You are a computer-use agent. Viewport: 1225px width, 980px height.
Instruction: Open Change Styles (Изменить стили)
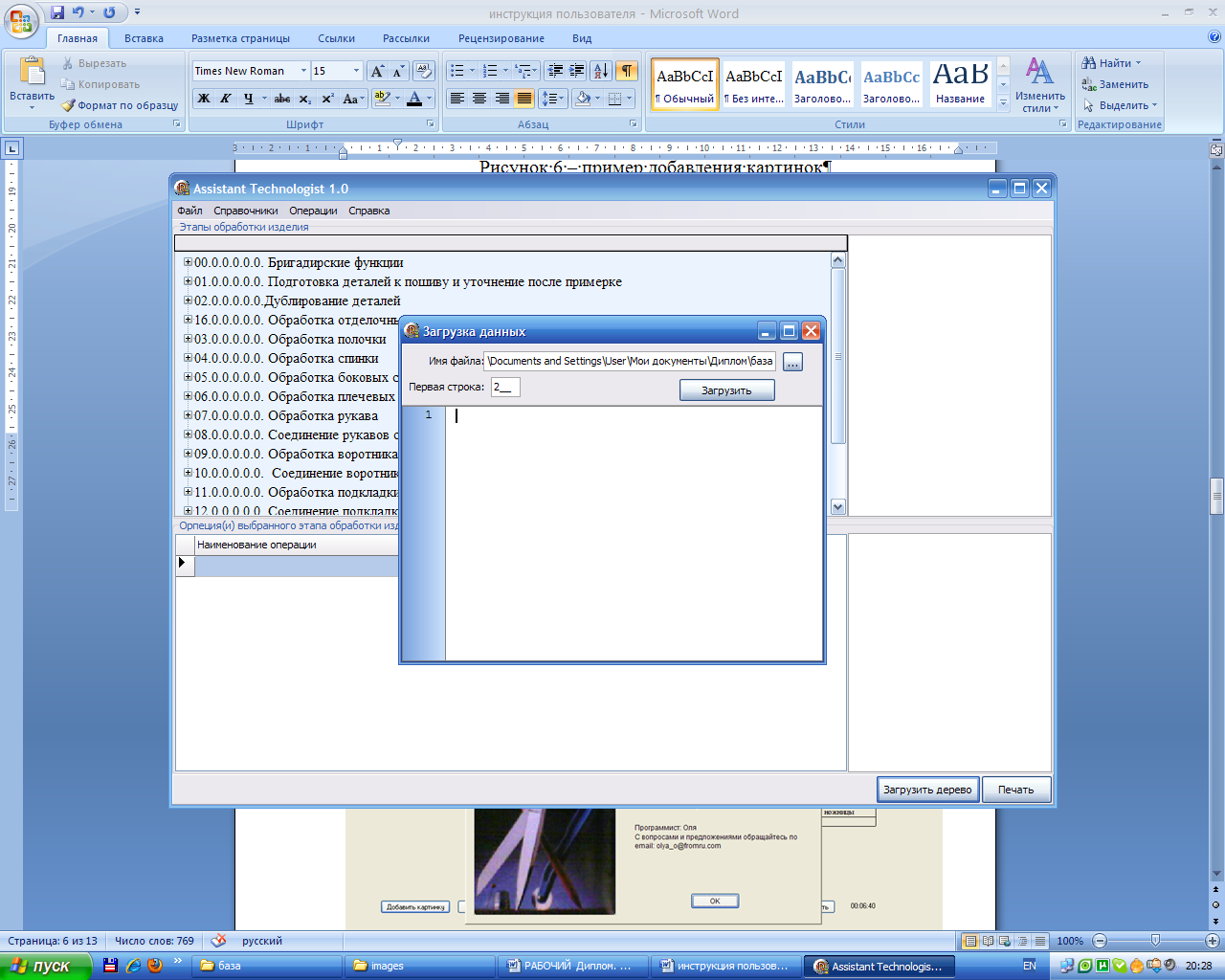[x=1040, y=84]
